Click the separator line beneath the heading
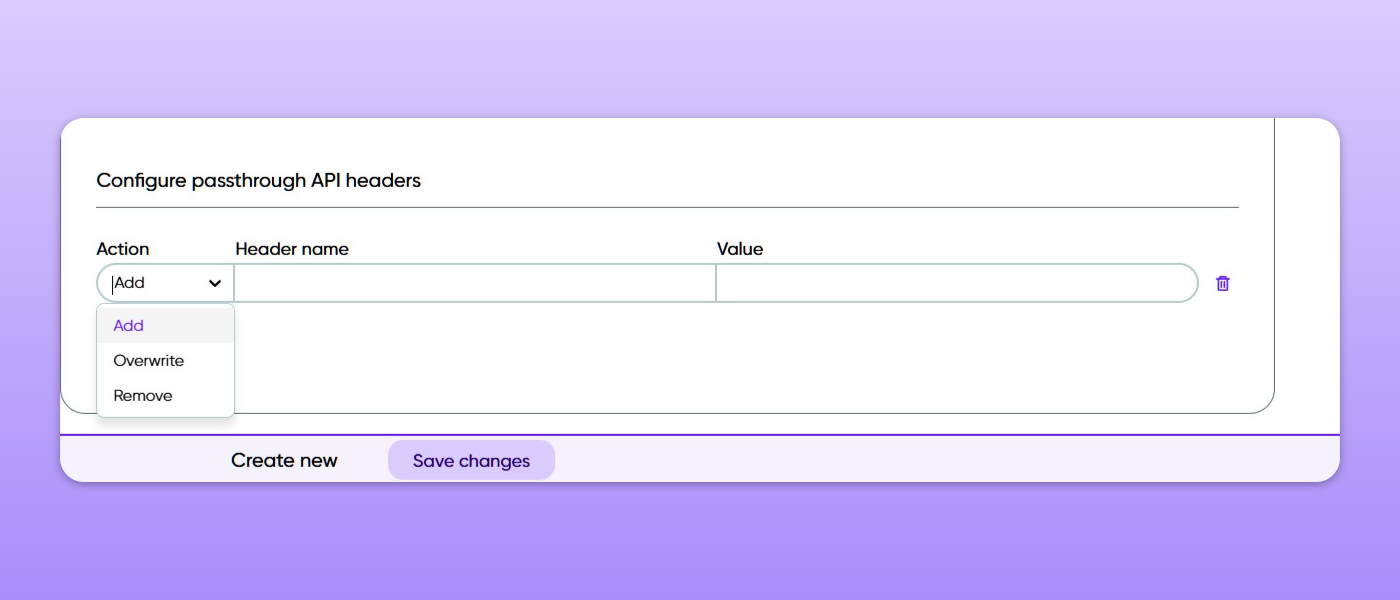 (667, 207)
